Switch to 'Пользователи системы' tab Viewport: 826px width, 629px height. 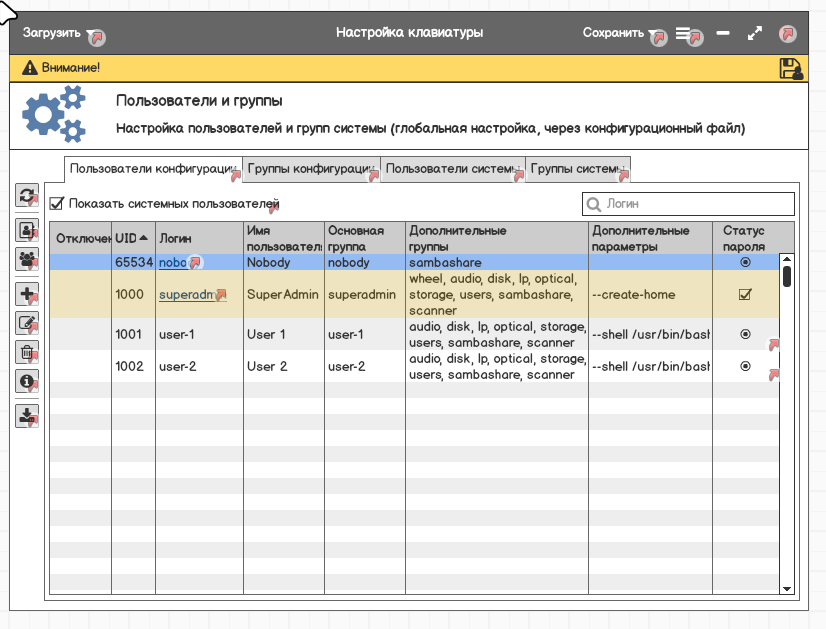click(452, 169)
